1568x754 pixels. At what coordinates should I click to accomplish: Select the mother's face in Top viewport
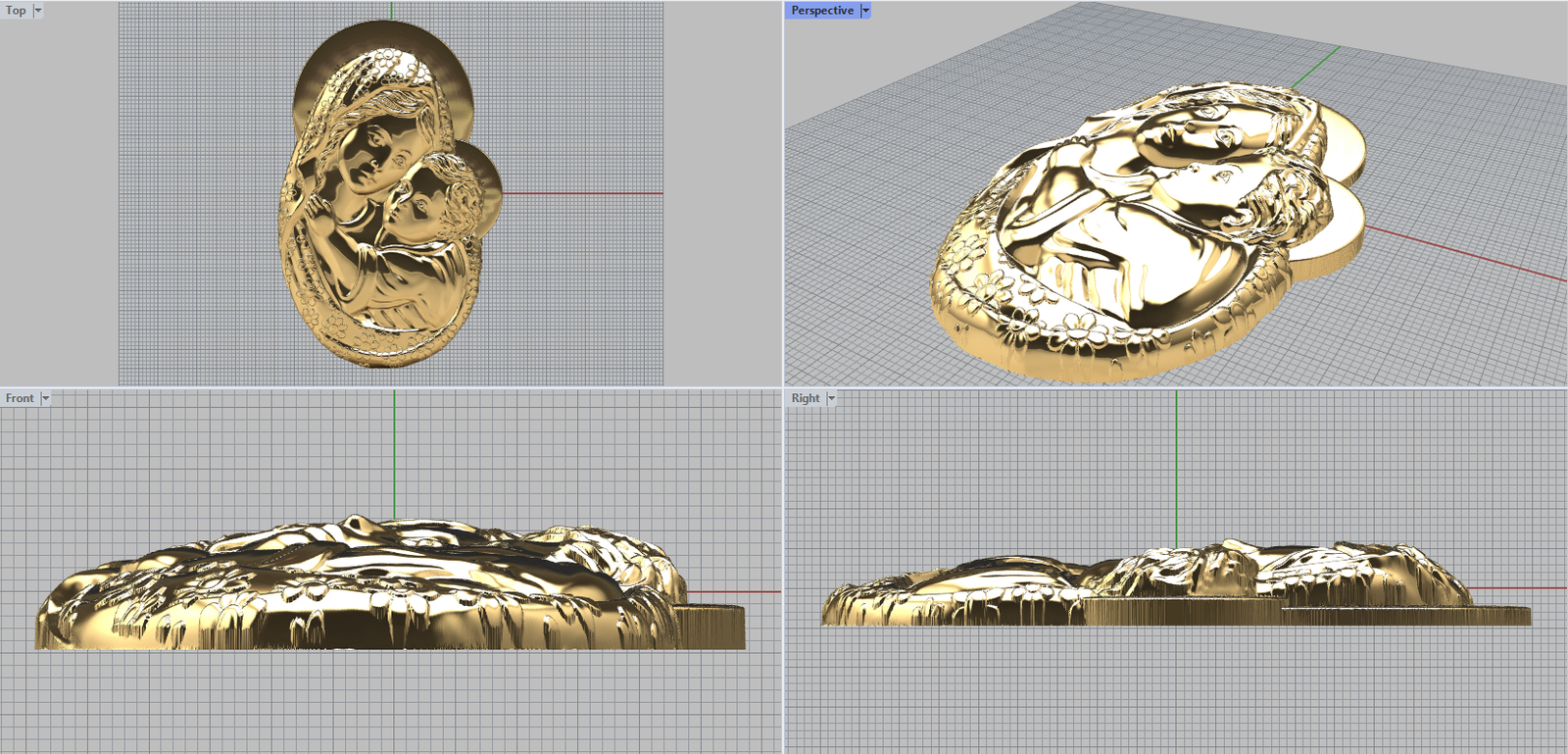click(367, 152)
